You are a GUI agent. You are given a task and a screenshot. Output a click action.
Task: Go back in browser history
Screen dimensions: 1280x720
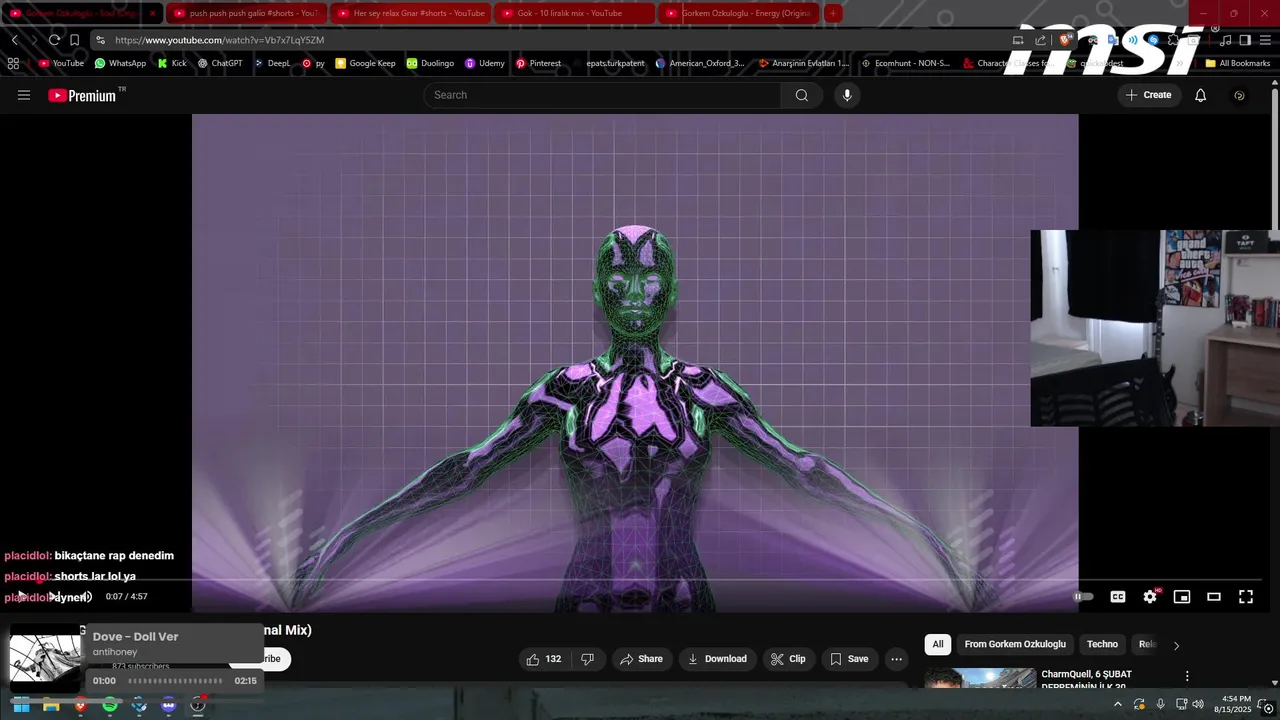coord(14,40)
